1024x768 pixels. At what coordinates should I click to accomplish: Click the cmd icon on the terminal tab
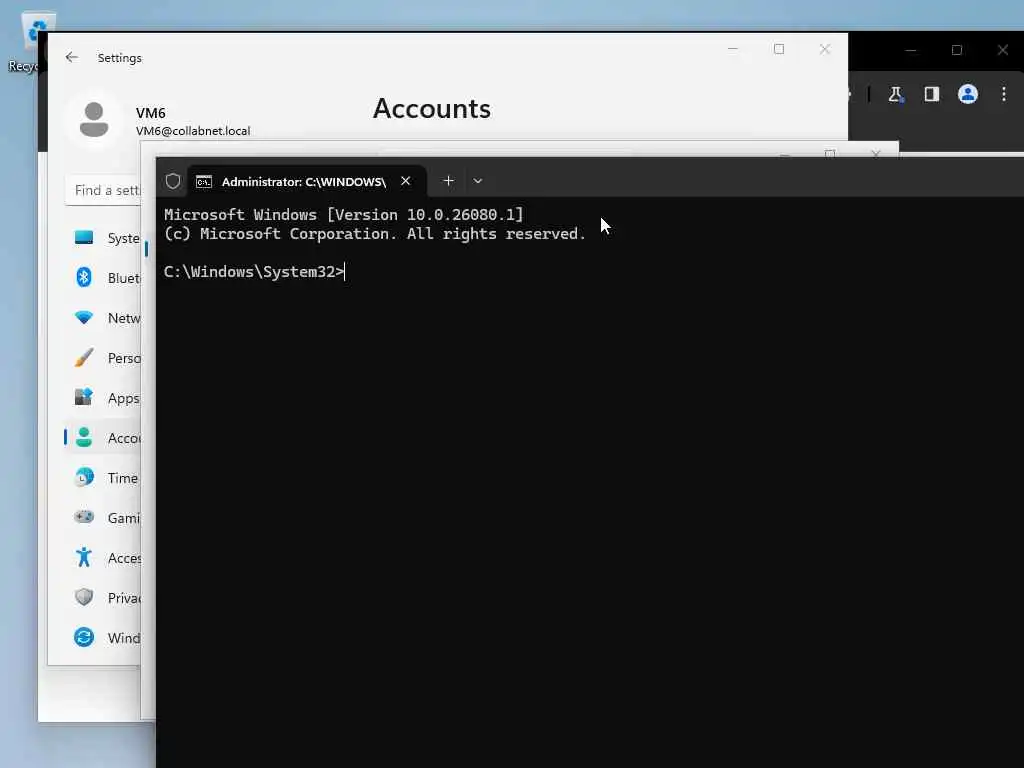click(204, 182)
